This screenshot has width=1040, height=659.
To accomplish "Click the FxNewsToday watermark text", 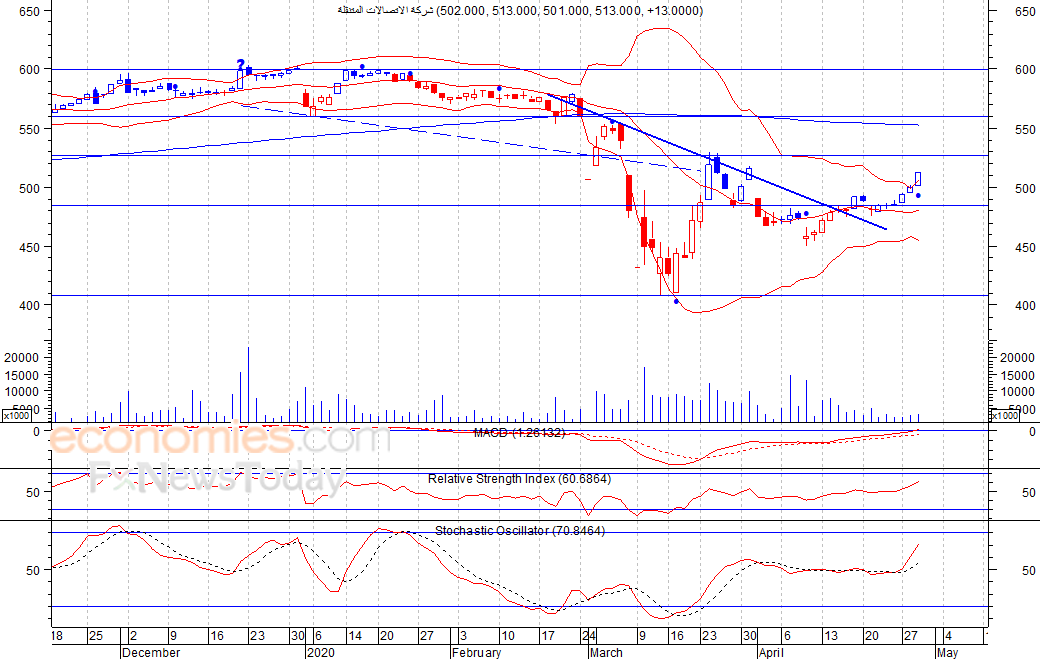I will [217, 478].
